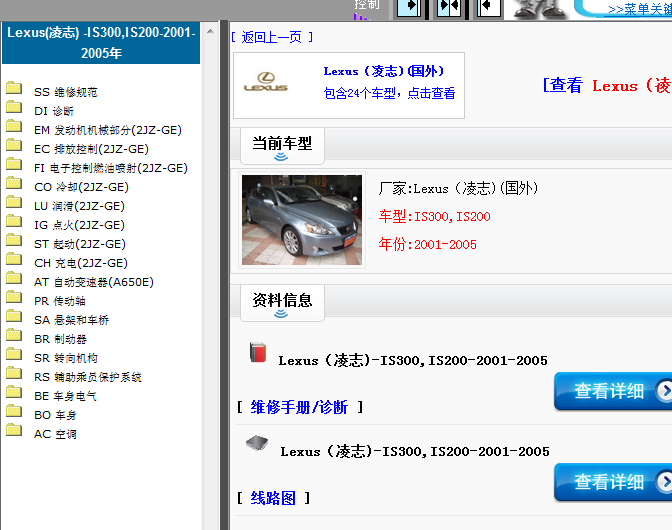Click the folder icon beside EC 排放控制

14,145
